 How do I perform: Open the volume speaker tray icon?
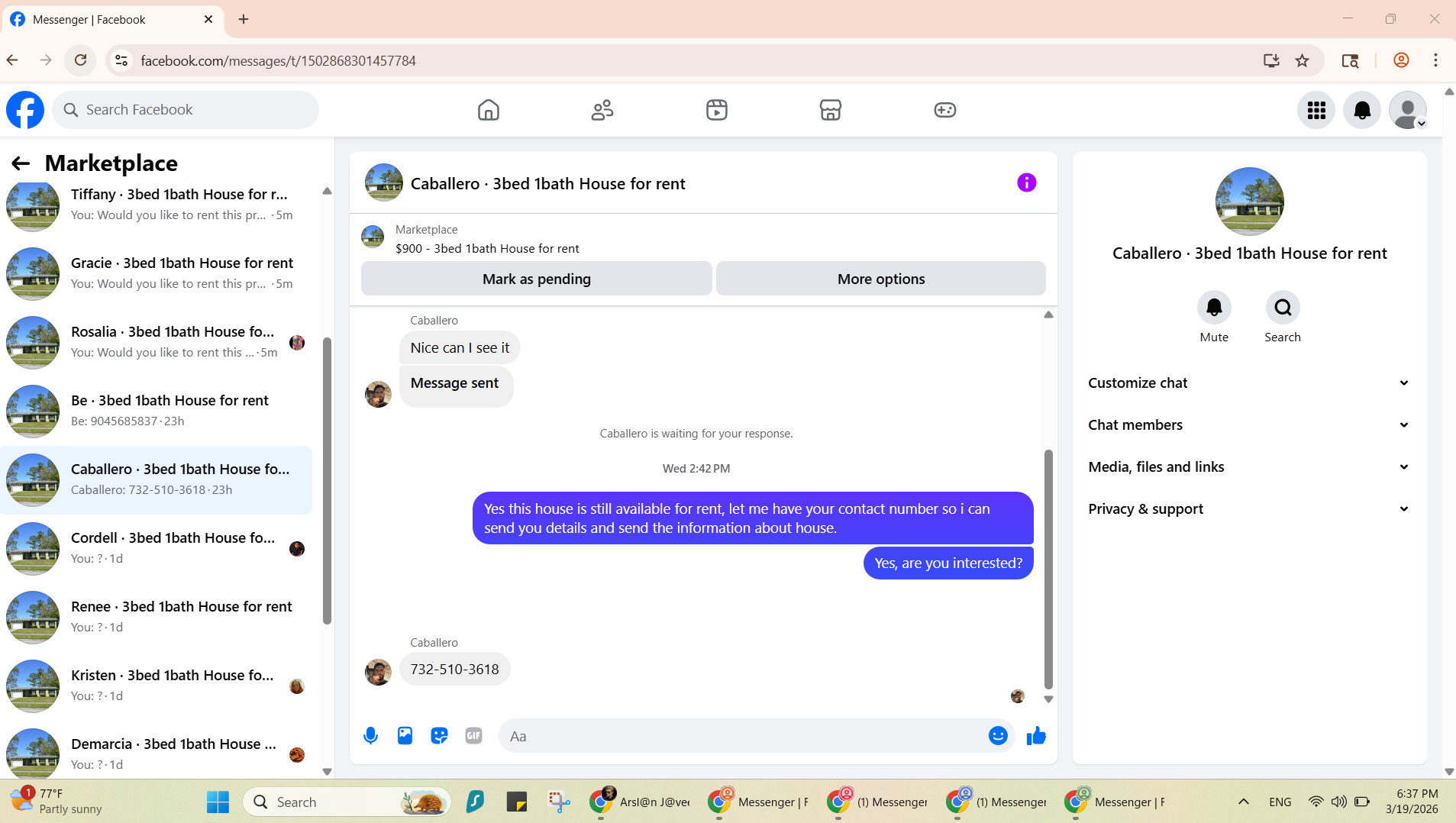1338,802
